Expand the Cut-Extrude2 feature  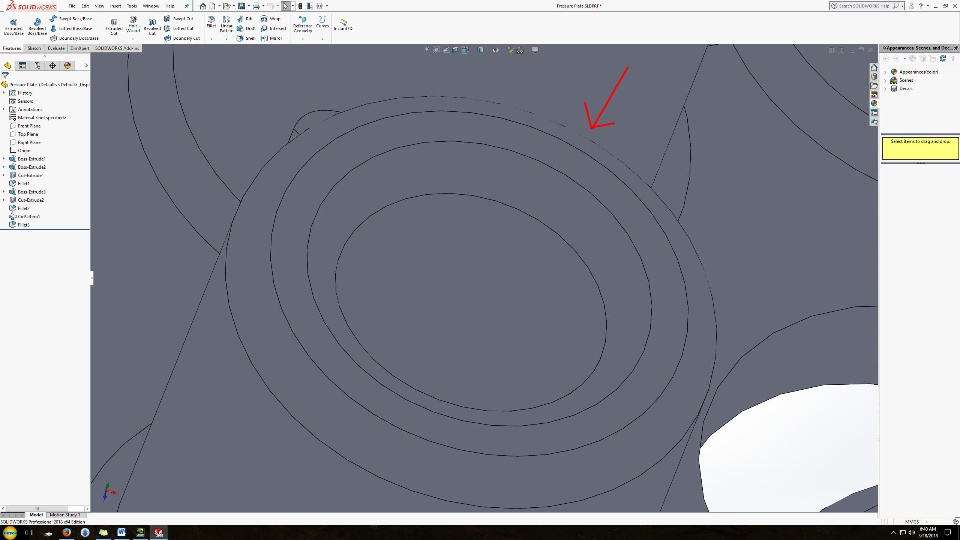tap(4, 200)
